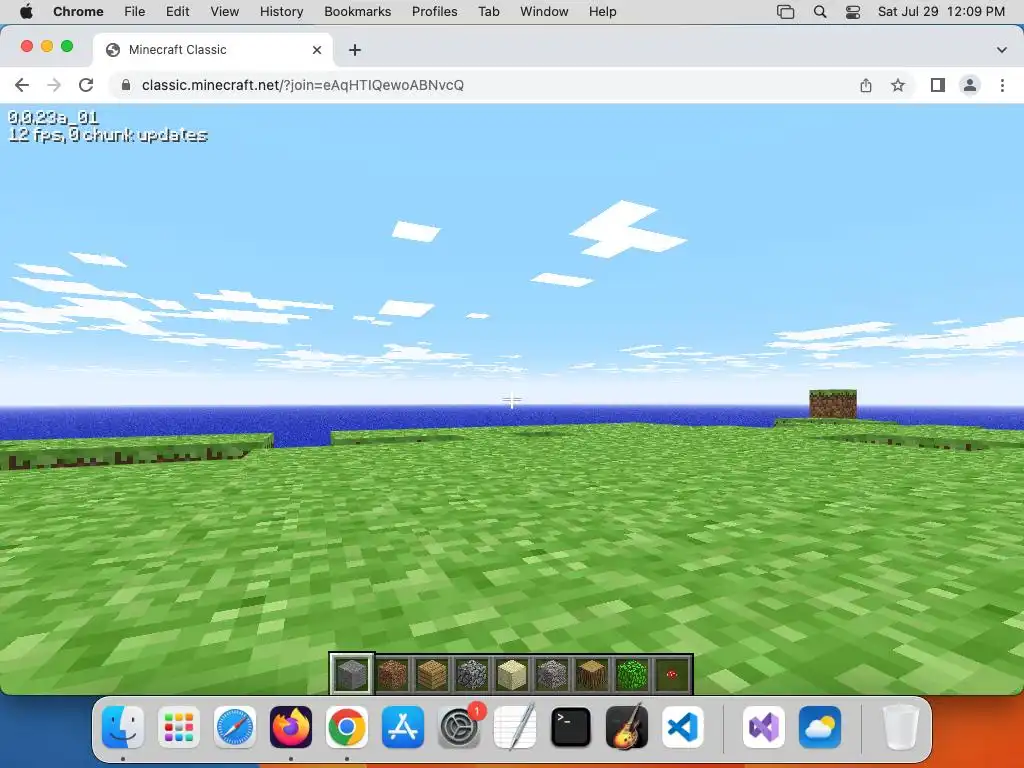Open System Settings from the Dock

[x=459, y=727]
